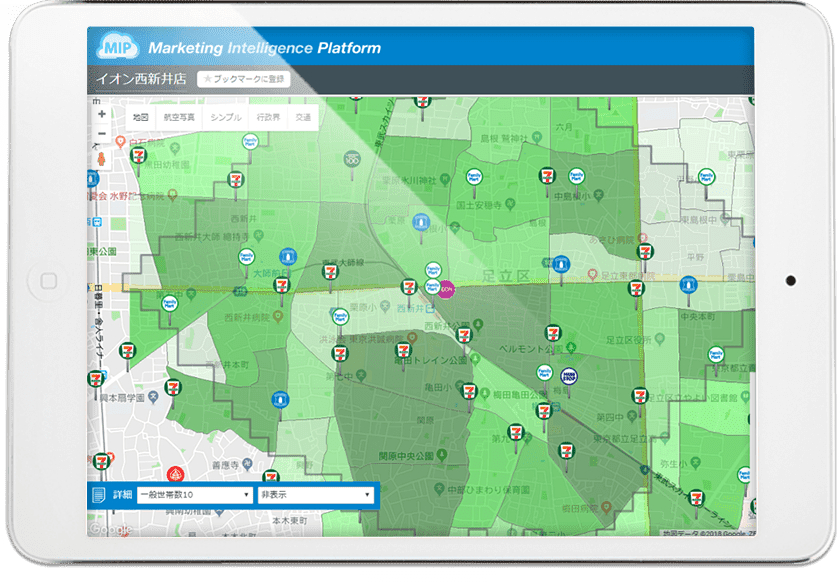Click the Marketing Intelligence Platform title
Screen dimensions: 840x582
[265, 48]
